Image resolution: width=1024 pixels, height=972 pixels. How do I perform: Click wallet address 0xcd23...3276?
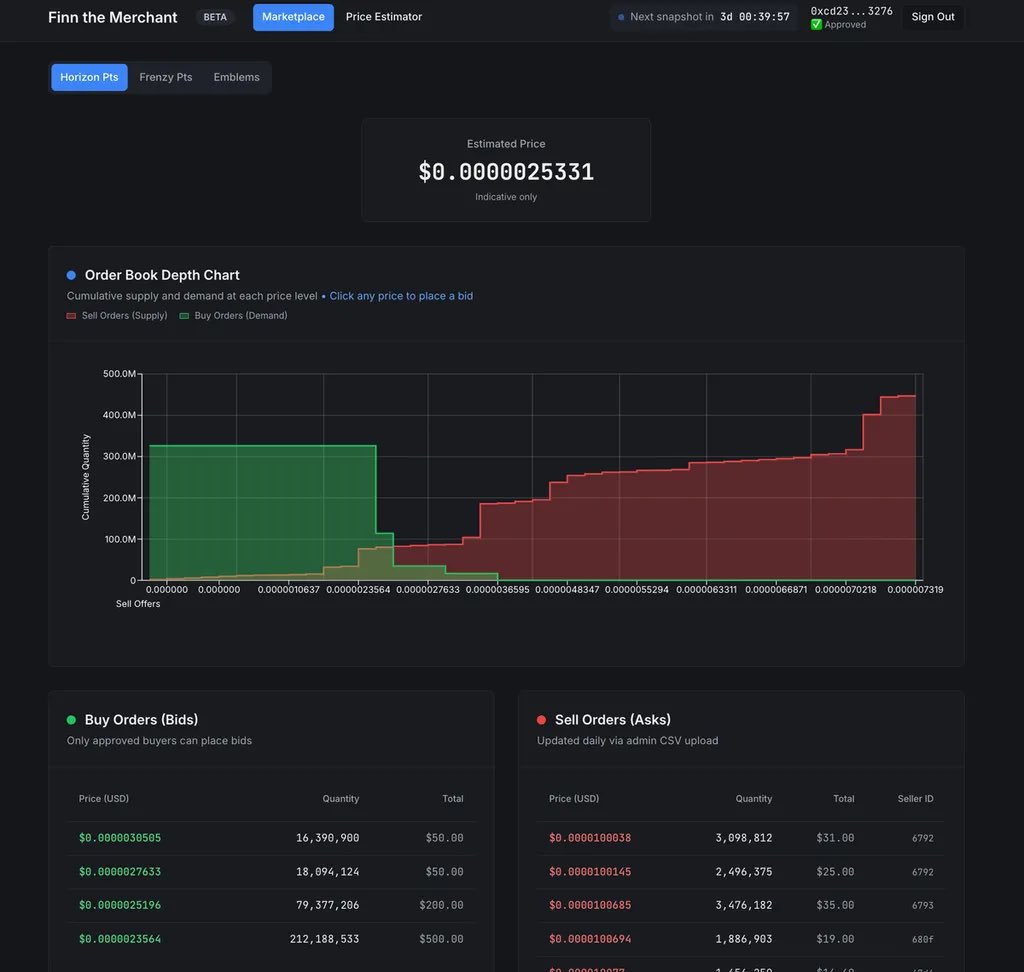[x=851, y=11]
